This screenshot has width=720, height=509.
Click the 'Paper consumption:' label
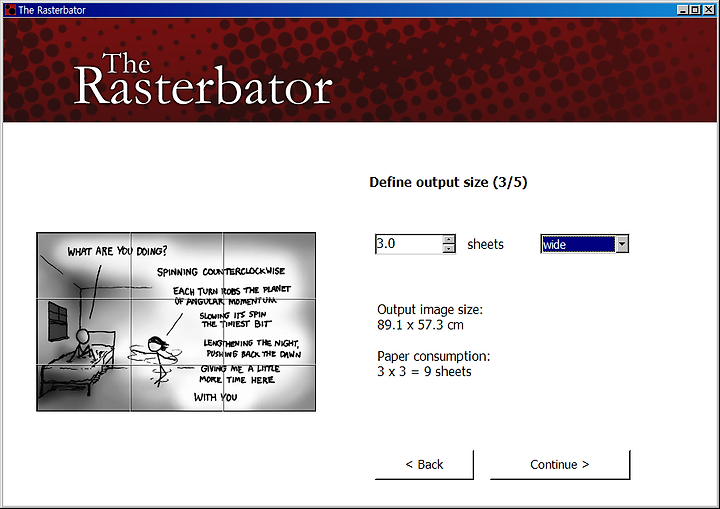point(433,356)
